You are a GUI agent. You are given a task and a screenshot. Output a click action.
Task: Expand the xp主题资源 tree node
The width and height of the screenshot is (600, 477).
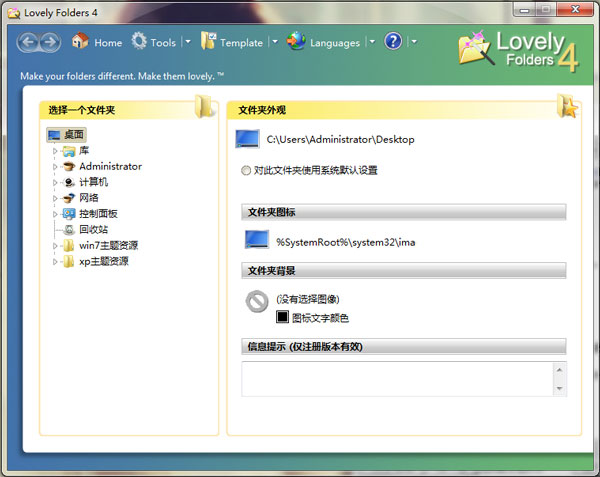[x=55, y=262]
